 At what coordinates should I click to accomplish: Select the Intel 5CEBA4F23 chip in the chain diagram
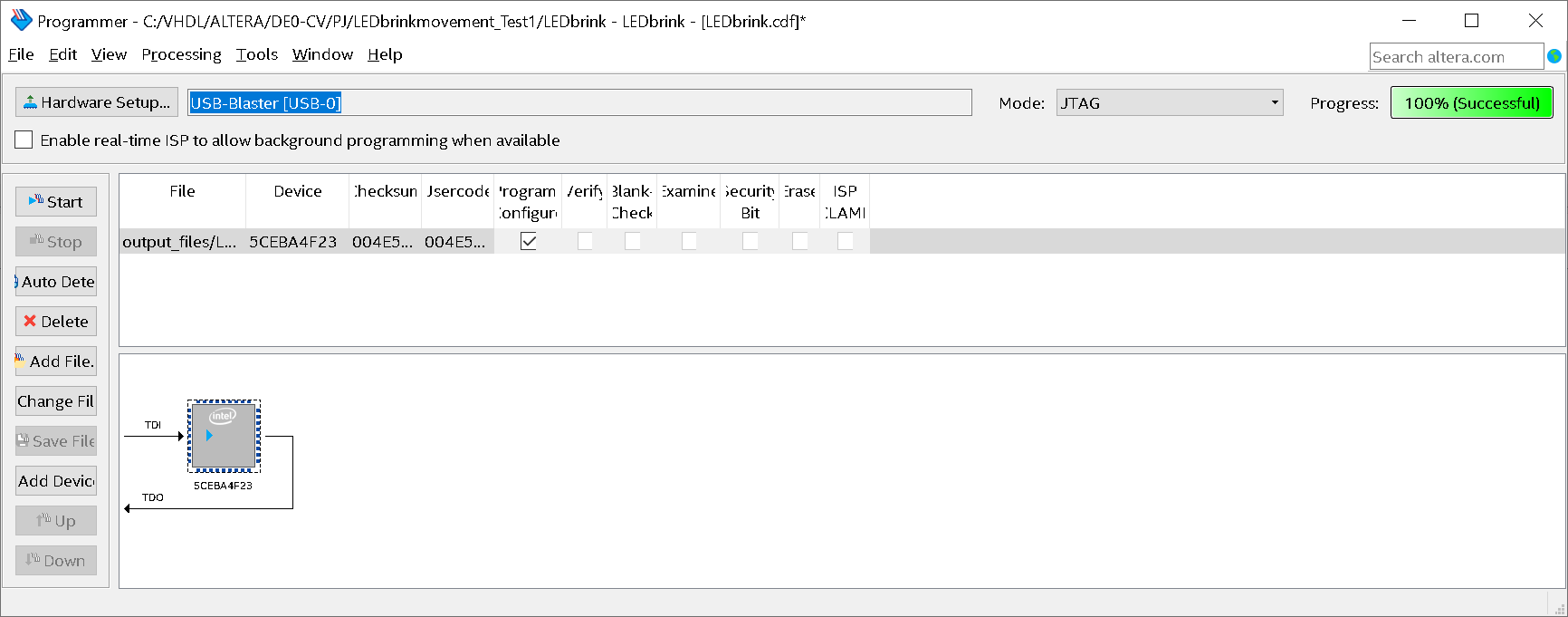pos(224,436)
